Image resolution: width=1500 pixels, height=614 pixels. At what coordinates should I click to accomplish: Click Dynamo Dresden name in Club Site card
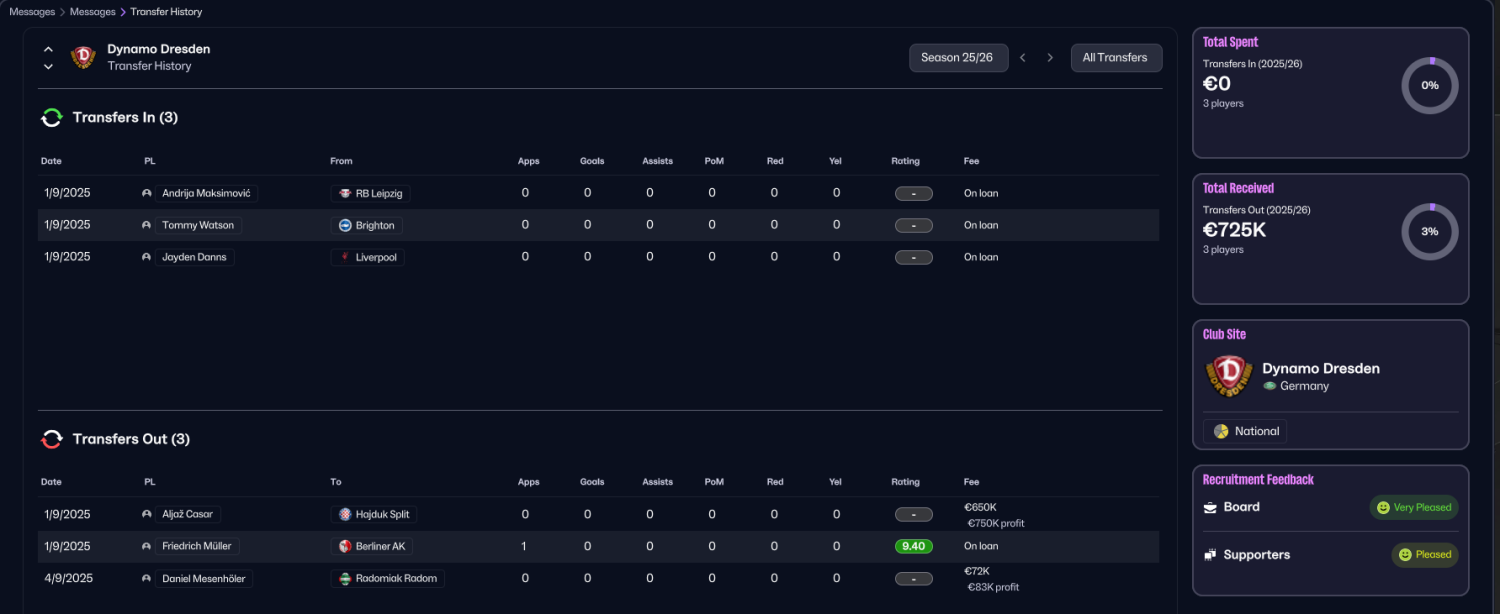coord(1321,369)
